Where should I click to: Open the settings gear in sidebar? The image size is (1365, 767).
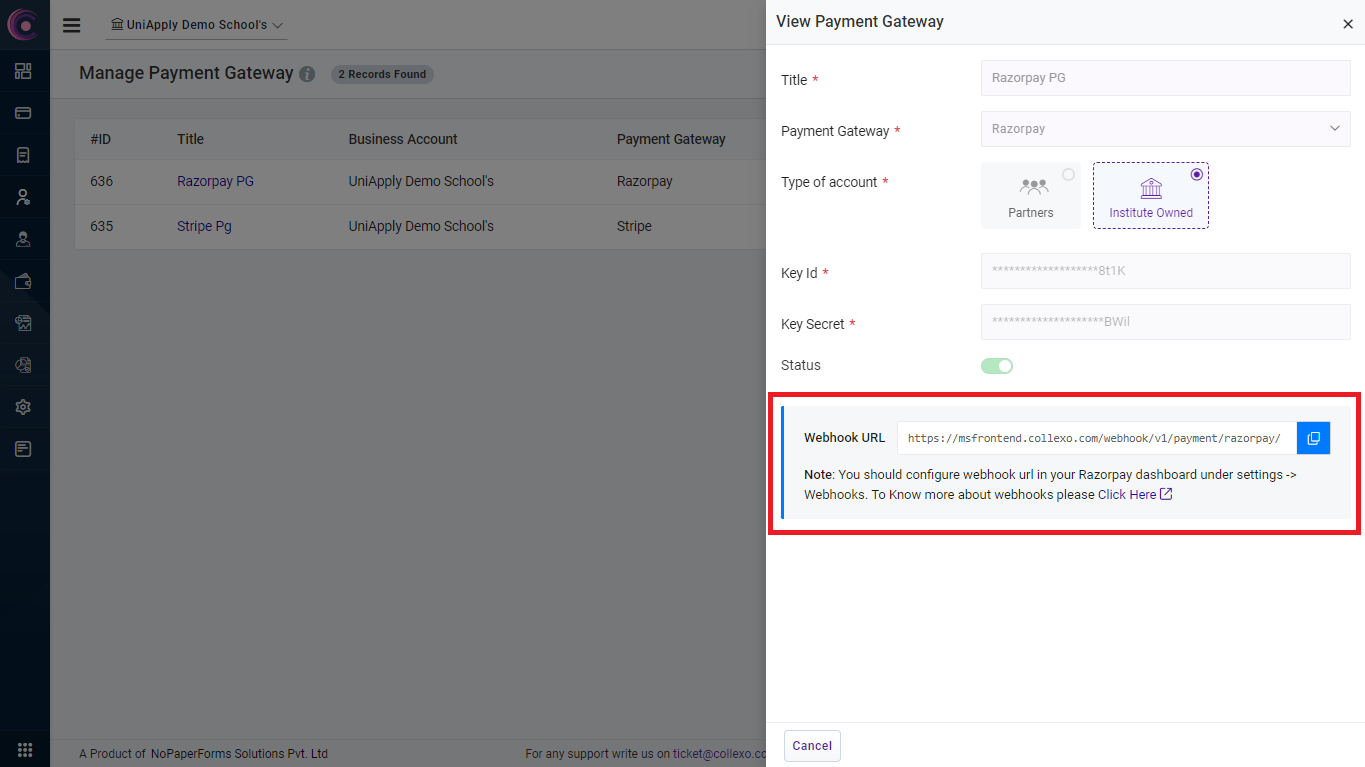pyautogui.click(x=23, y=407)
